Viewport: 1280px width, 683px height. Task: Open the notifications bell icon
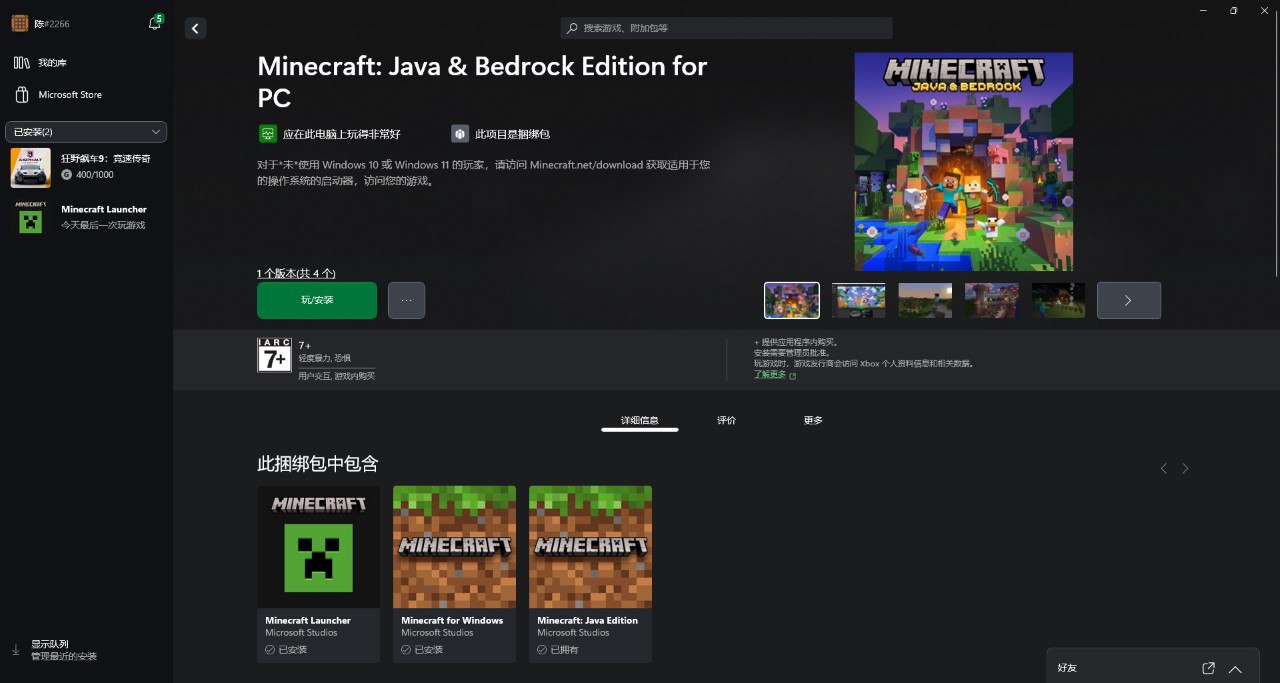[154, 23]
